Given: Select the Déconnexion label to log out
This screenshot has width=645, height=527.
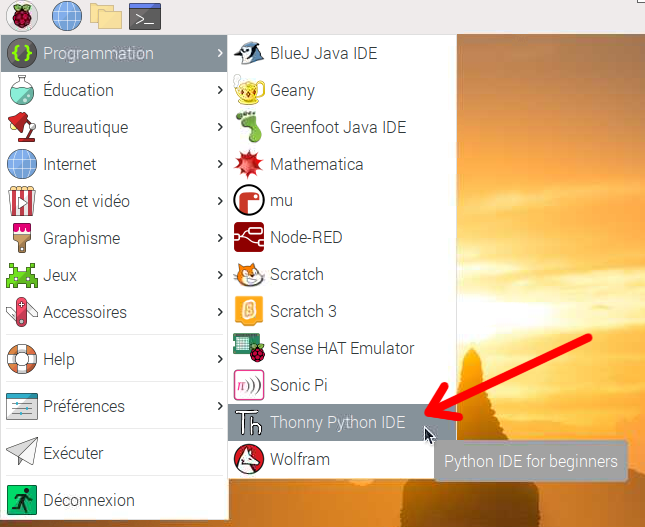Looking at the screenshot, I should click(89, 500).
